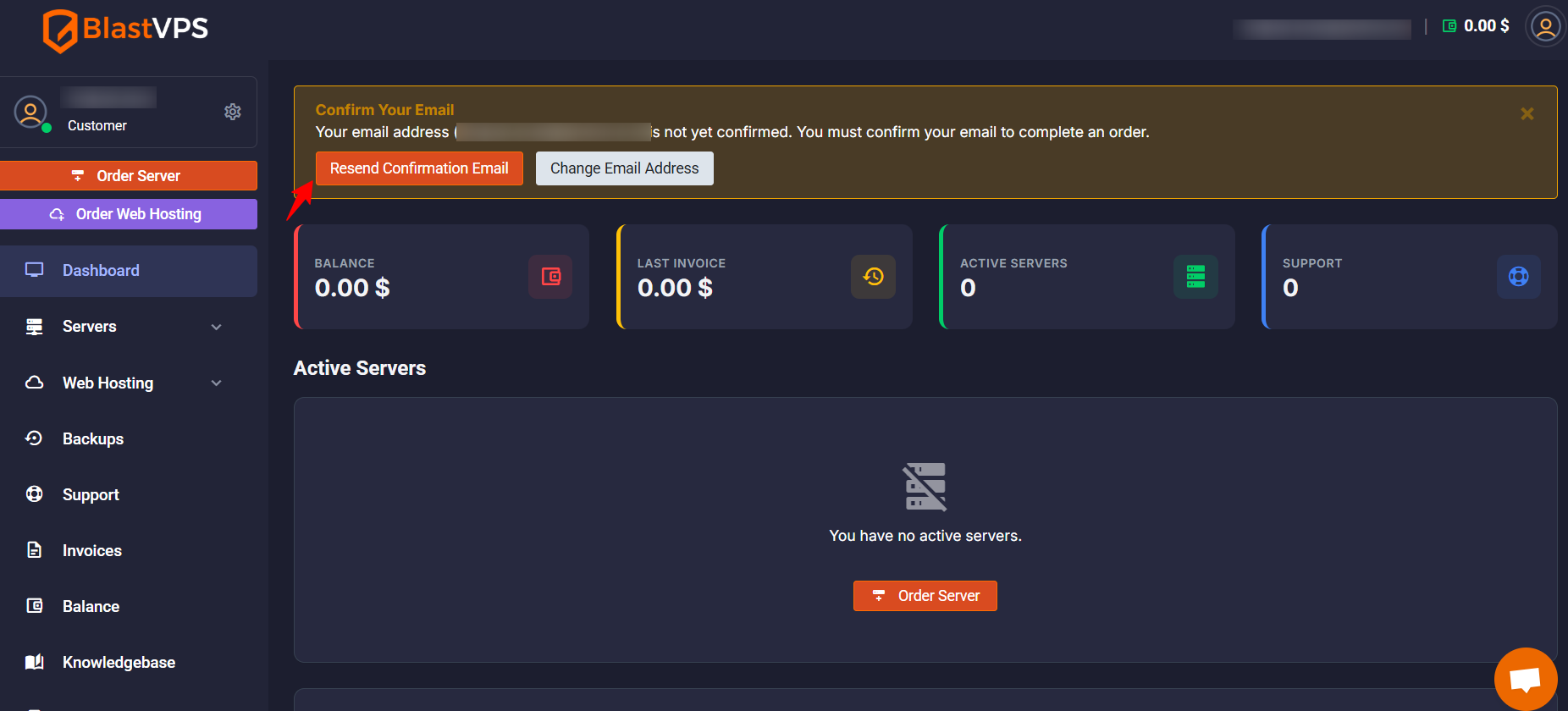Viewport: 1568px width, 711px height.
Task: Open the user avatar menu in top bar
Action: pos(1545,27)
